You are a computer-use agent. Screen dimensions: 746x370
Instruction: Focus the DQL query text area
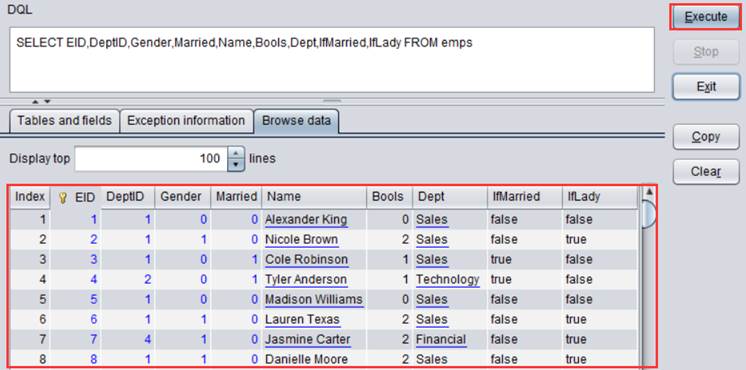click(x=332, y=59)
